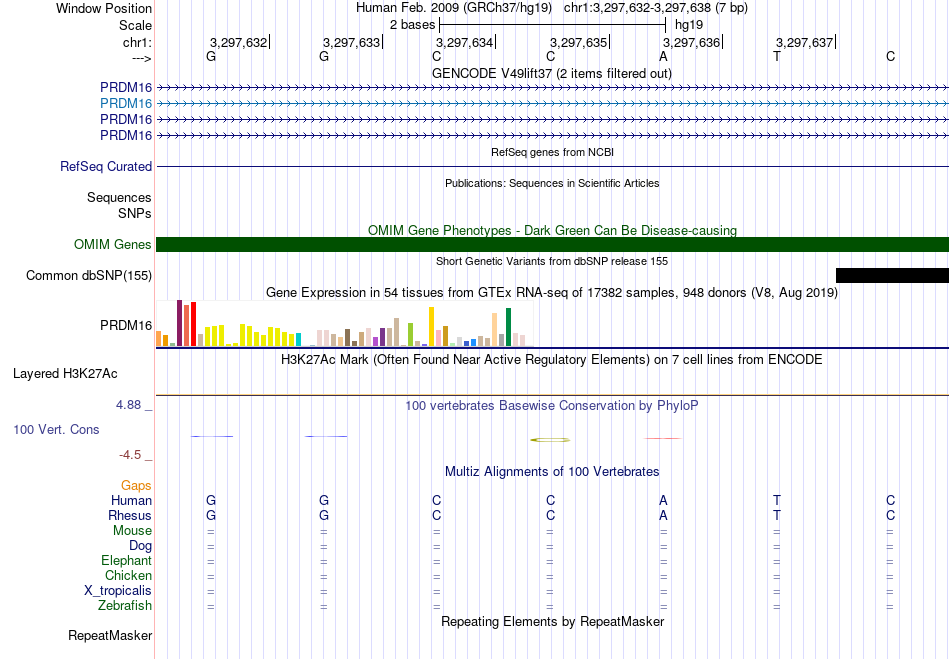Click 'Short Genetic Variants from dbSNP release 155'
Image resolution: width=950 pixels, height=659 pixels.
552,262
